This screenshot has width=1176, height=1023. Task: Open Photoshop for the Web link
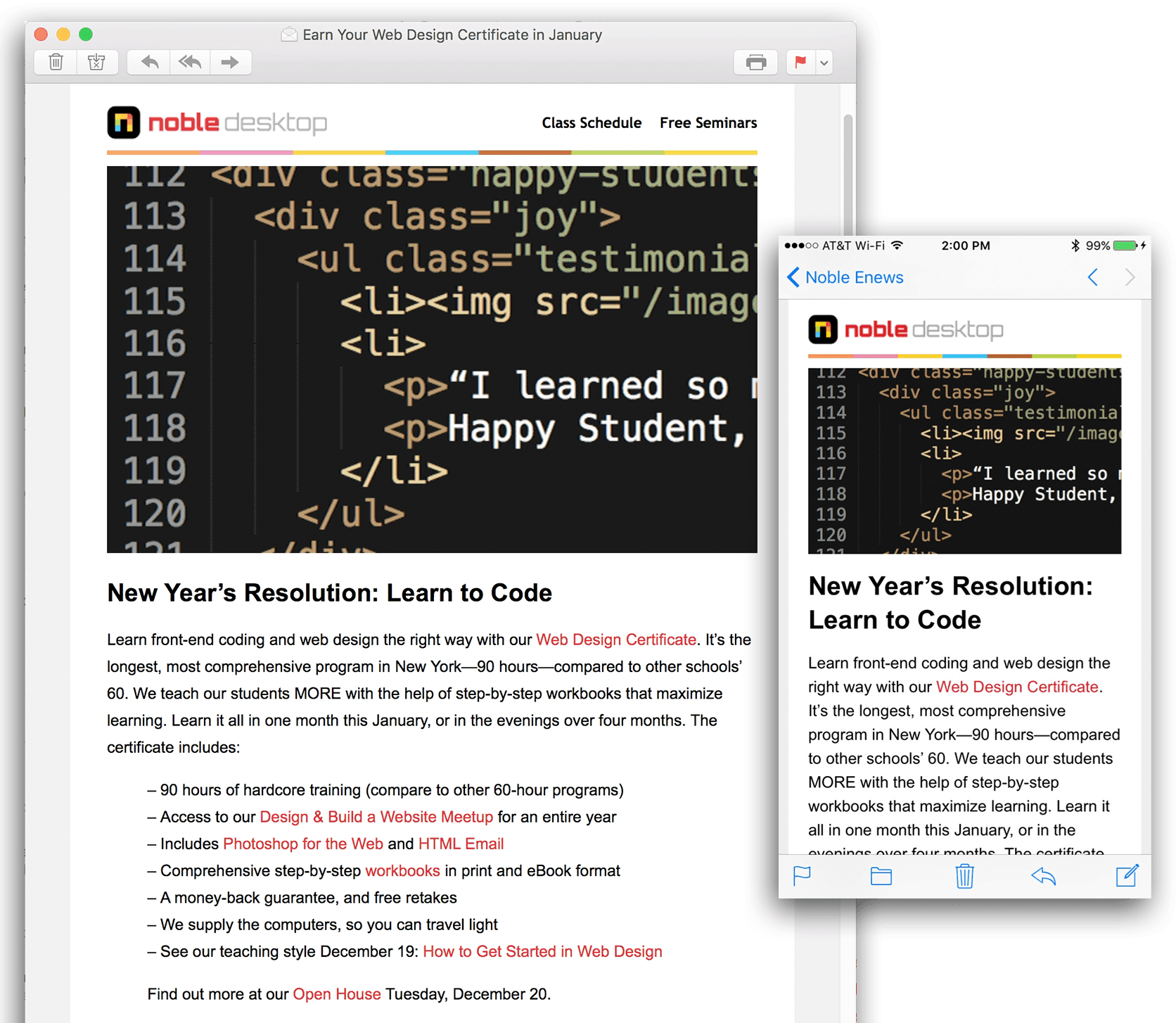click(x=303, y=844)
